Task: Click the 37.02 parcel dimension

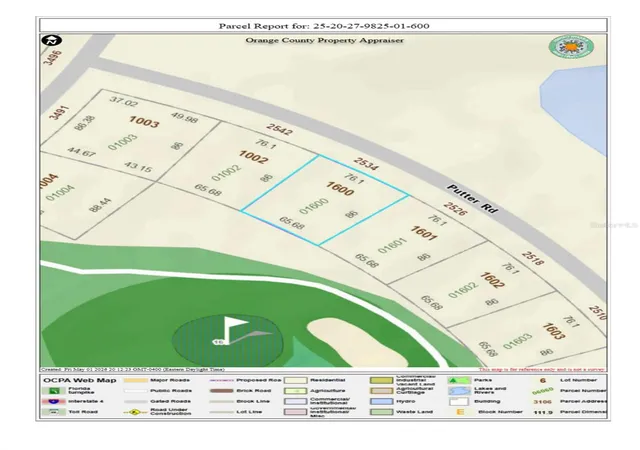Action: coord(124,101)
